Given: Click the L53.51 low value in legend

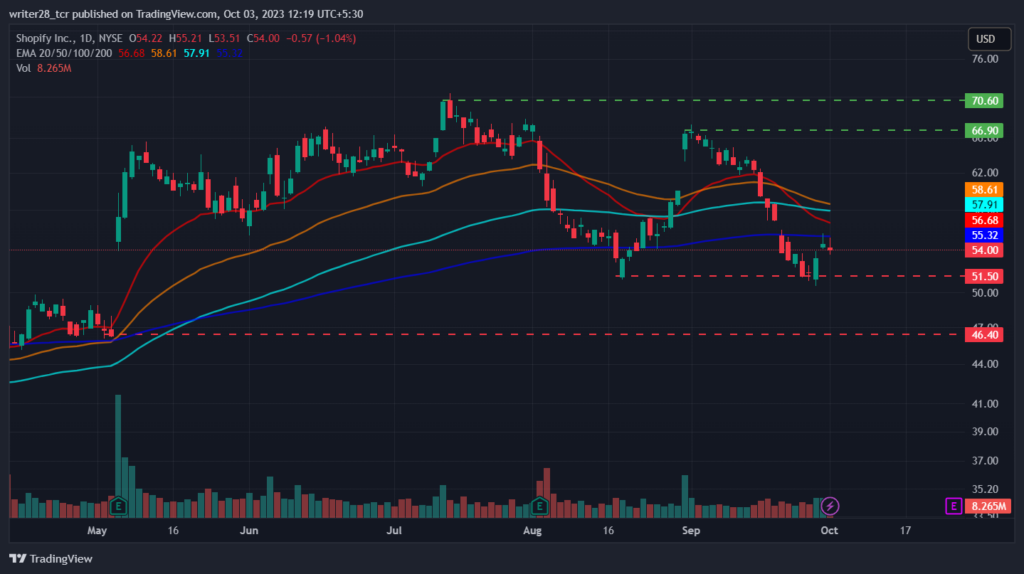Looking at the screenshot, I should (x=224, y=39).
